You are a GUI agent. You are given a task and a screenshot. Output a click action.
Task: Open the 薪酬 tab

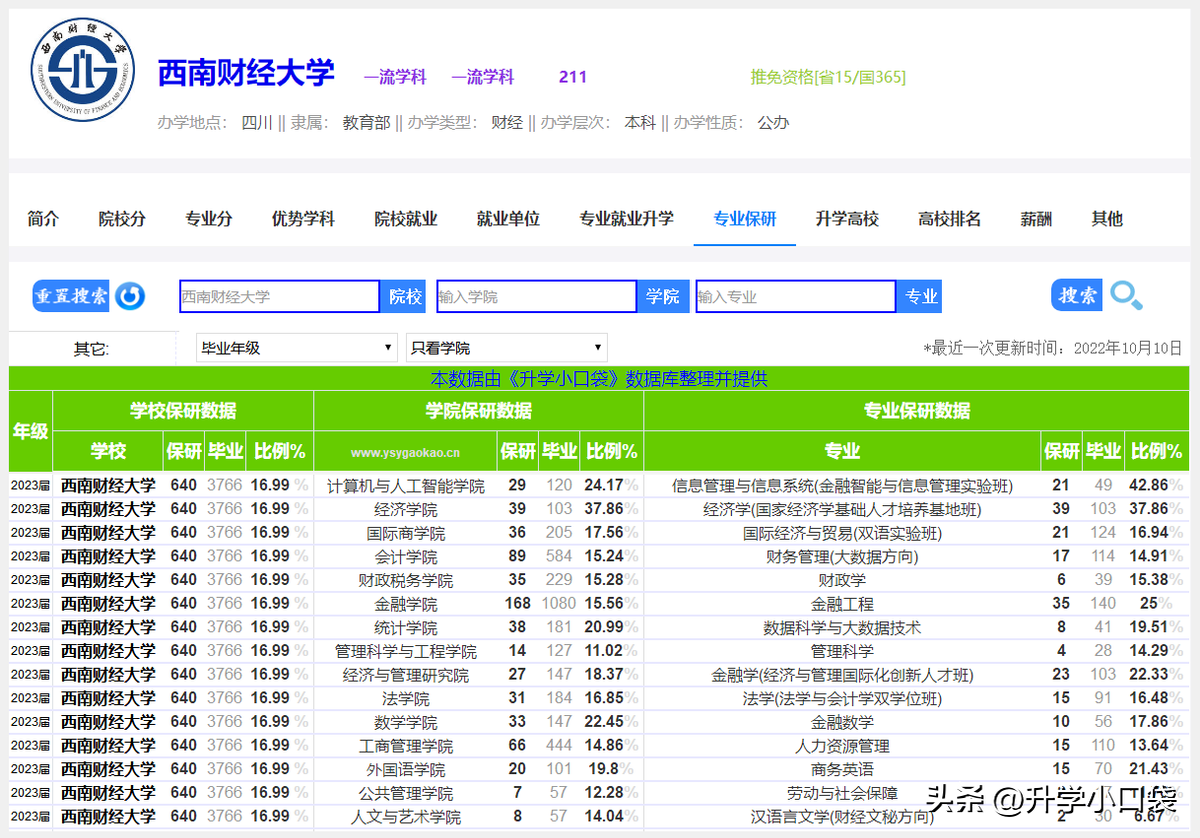pos(1036,219)
